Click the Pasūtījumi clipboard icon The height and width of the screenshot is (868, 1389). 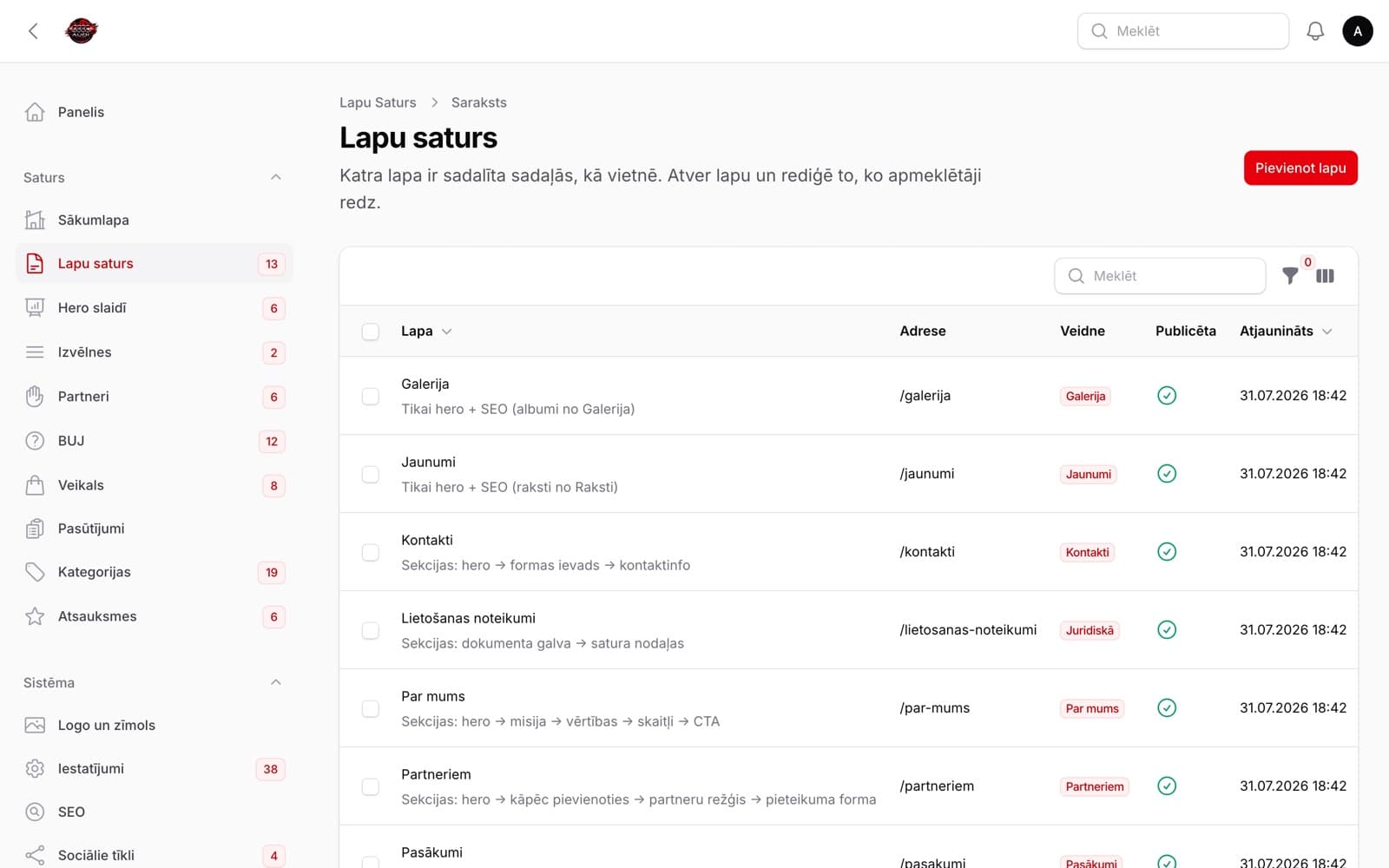click(35, 529)
